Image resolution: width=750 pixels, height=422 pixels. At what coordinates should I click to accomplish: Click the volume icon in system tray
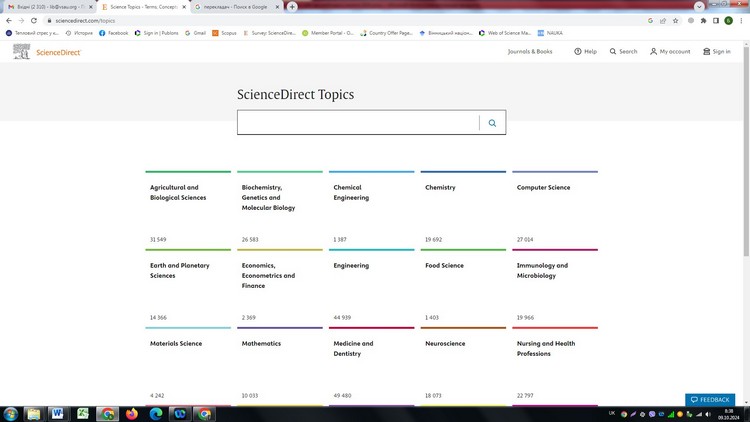pos(708,414)
